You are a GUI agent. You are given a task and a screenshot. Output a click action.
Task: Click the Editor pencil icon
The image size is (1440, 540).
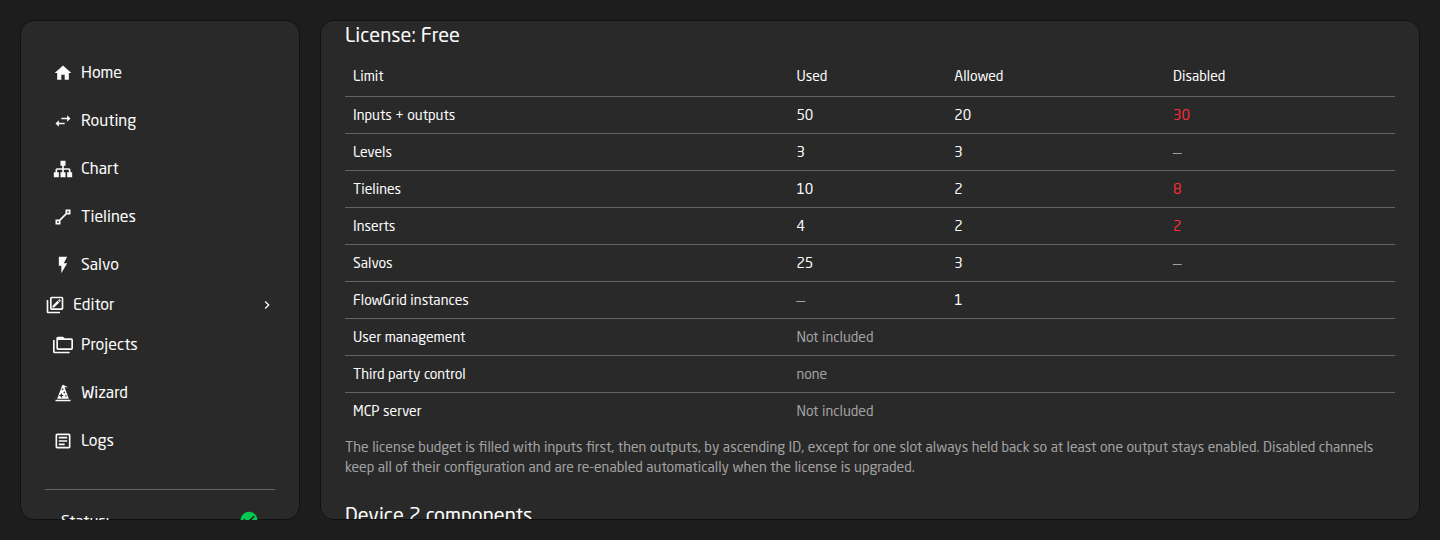click(x=55, y=305)
